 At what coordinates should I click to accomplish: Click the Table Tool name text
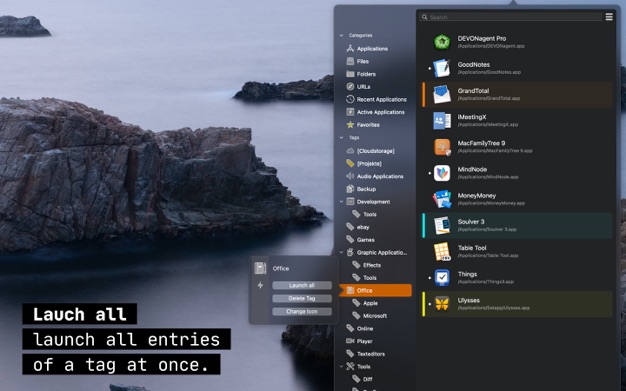(472, 248)
